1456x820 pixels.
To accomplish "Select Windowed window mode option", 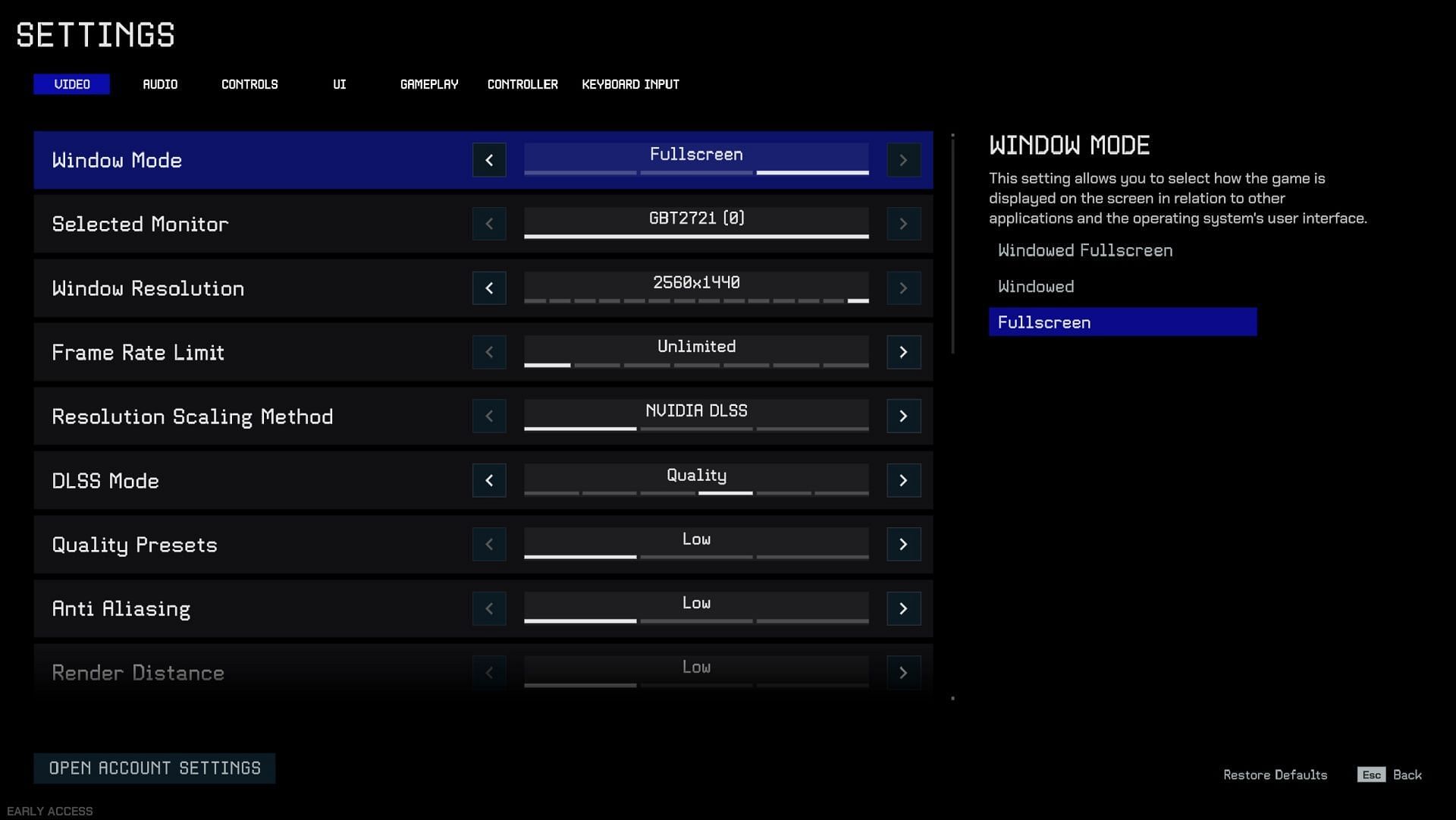I will click(x=1035, y=286).
